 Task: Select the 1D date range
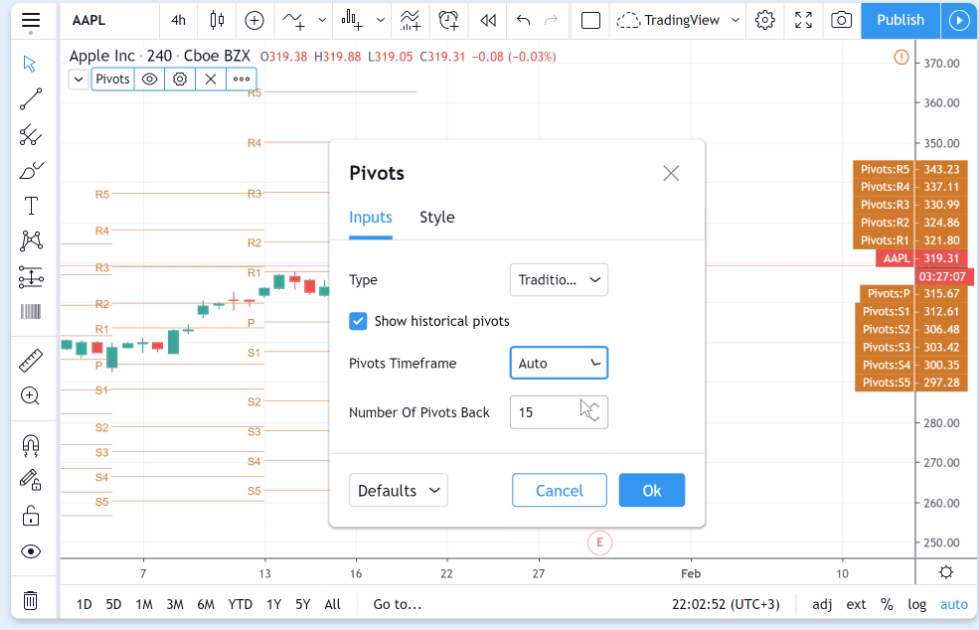(84, 604)
